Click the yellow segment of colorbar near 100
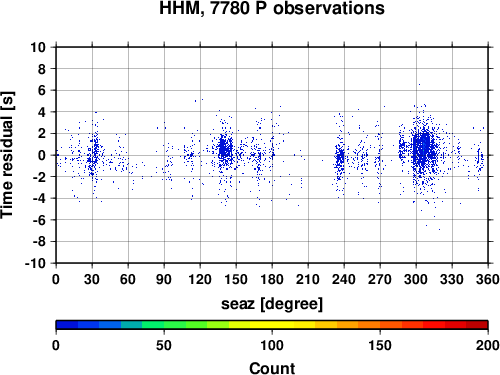The image size is (500, 375). click(272, 325)
